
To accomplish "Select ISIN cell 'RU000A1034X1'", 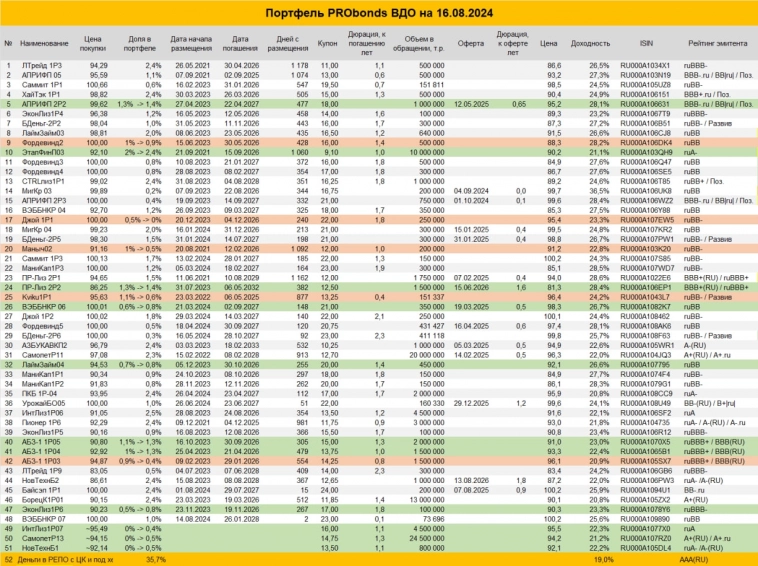I will click(x=645, y=66).
